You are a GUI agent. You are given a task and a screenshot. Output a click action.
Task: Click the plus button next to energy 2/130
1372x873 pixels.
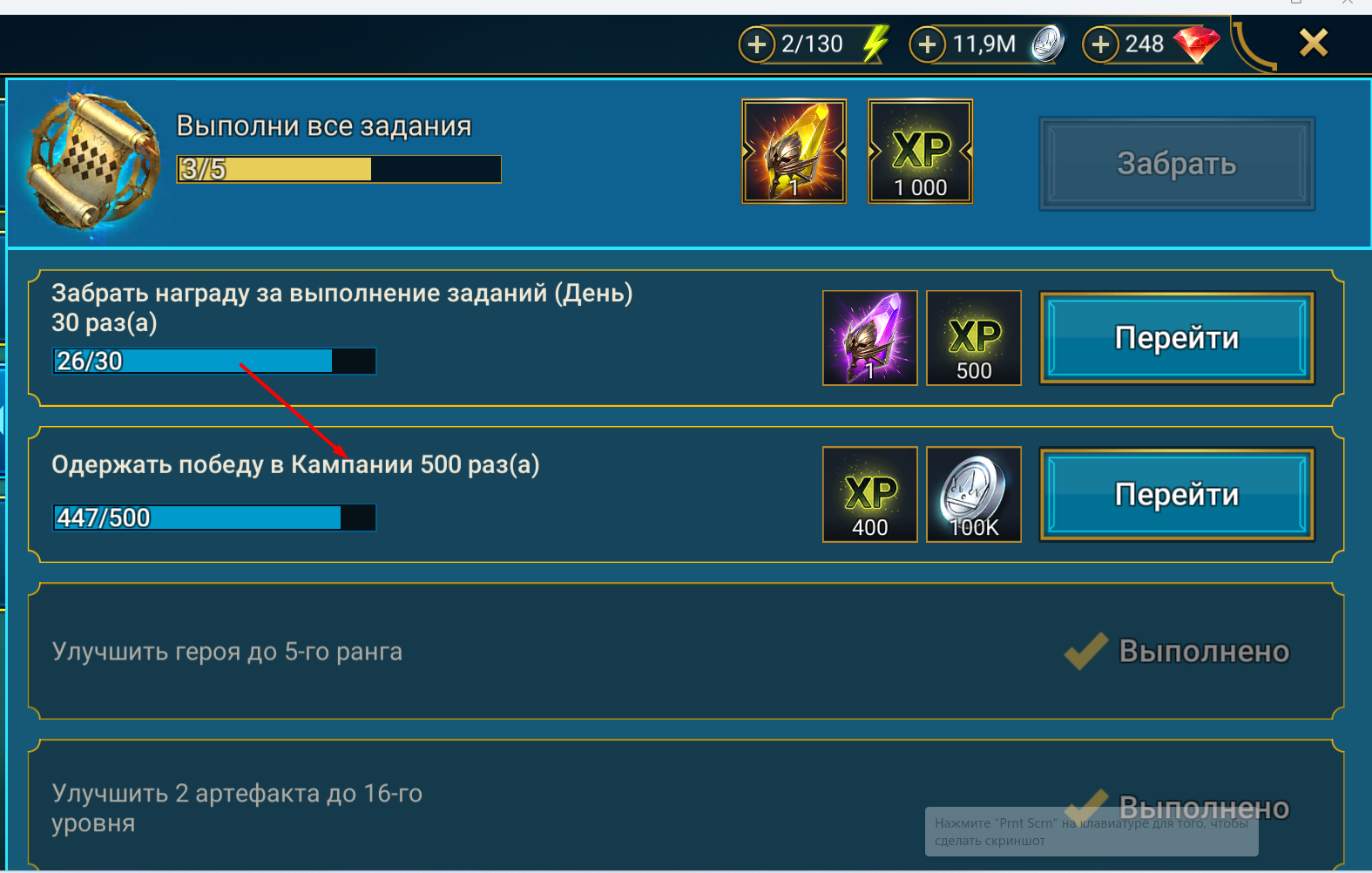click(x=757, y=44)
